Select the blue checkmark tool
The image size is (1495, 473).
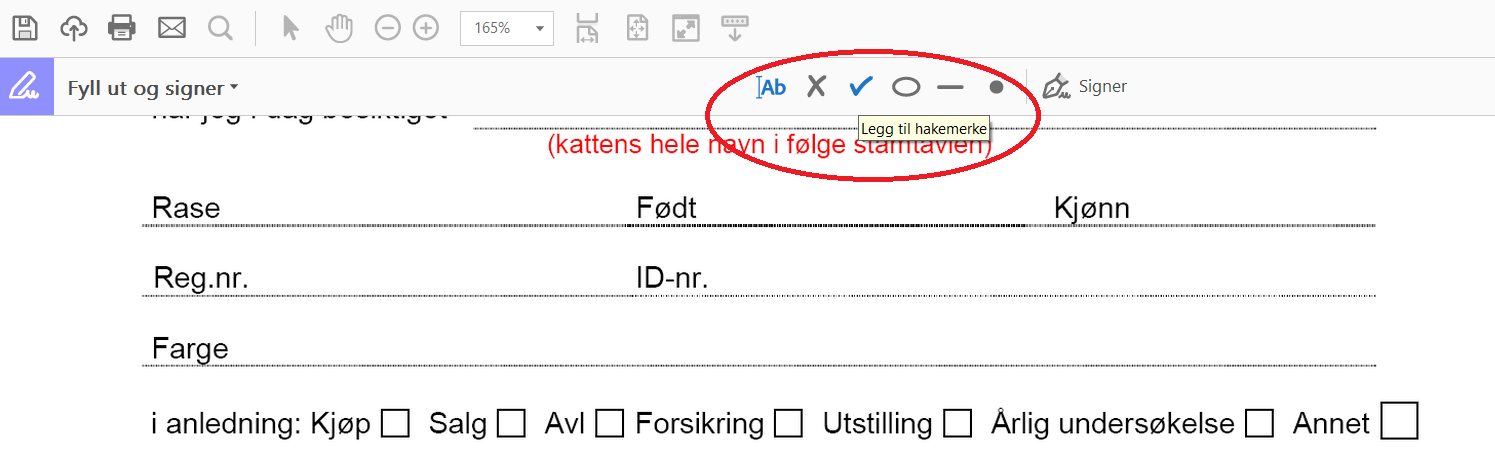point(860,87)
